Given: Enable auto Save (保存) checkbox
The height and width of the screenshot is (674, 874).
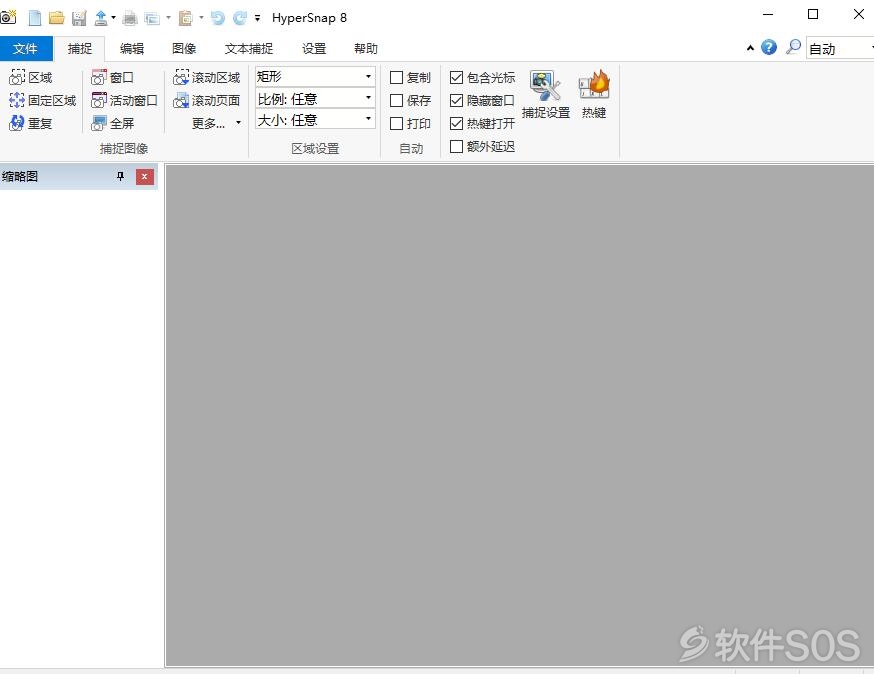Looking at the screenshot, I should (x=396, y=100).
